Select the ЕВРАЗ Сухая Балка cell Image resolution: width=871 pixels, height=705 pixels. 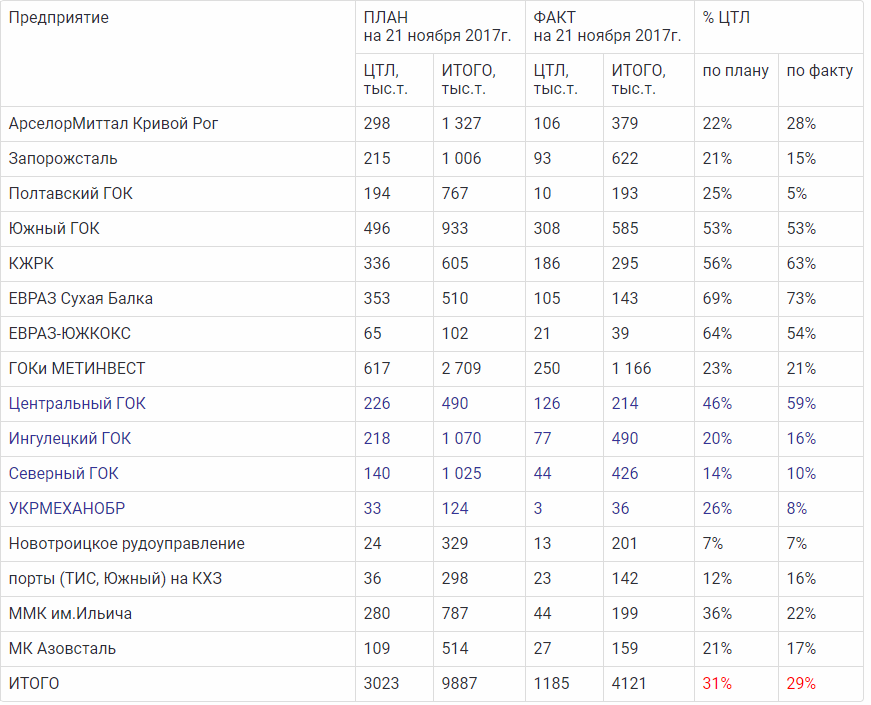click(81, 299)
